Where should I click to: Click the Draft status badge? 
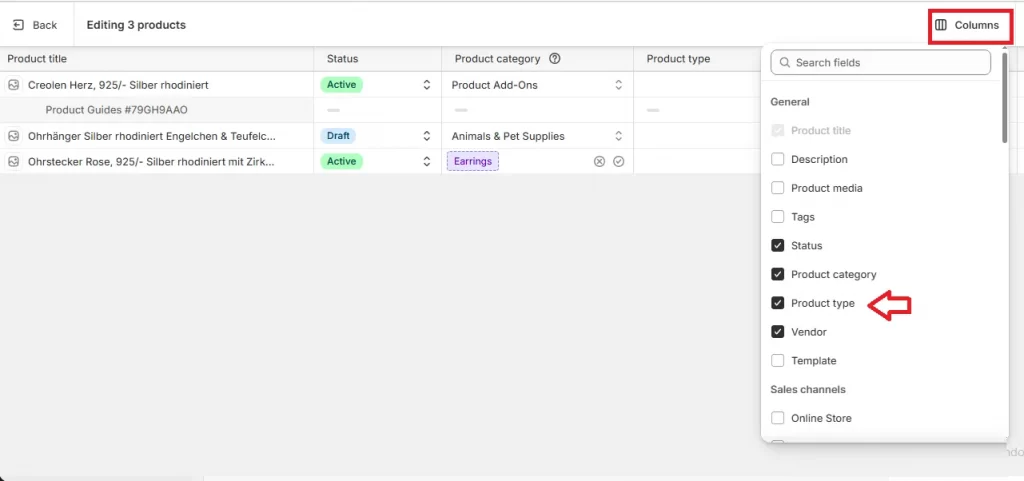338,136
